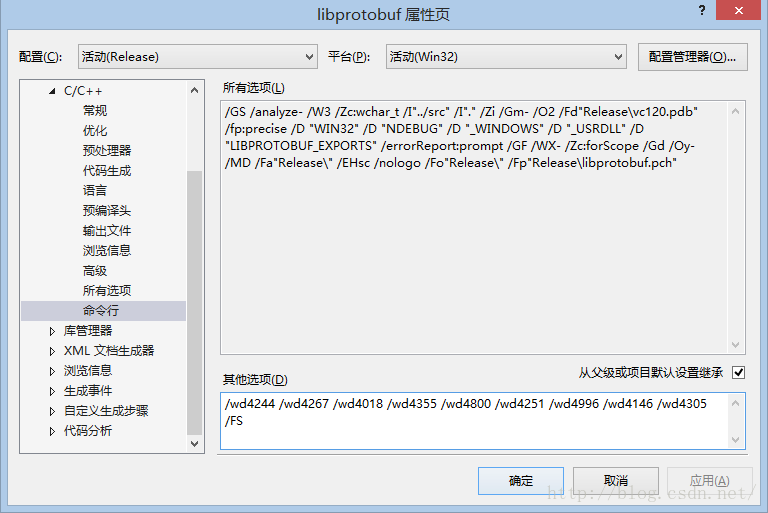Click 其他选项 box scroll up arrow
Viewport: 768px width, 513px height.
(x=735, y=403)
